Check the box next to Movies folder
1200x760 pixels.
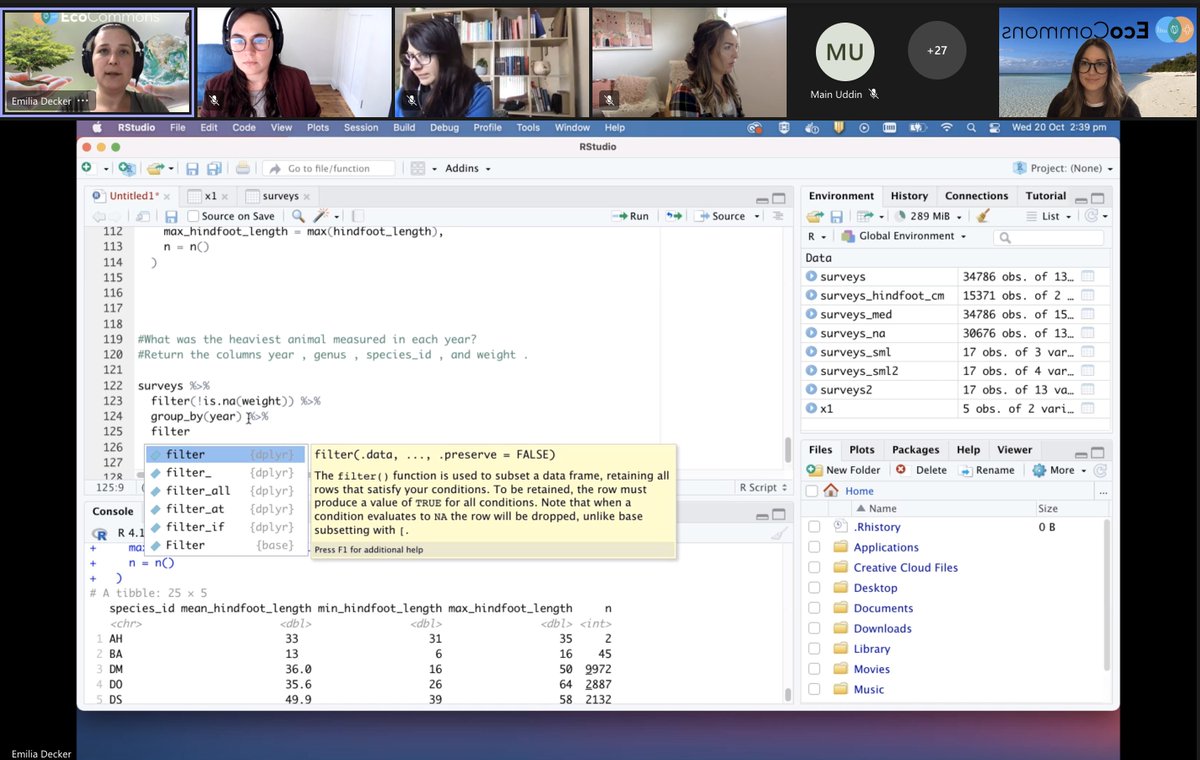point(814,669)
